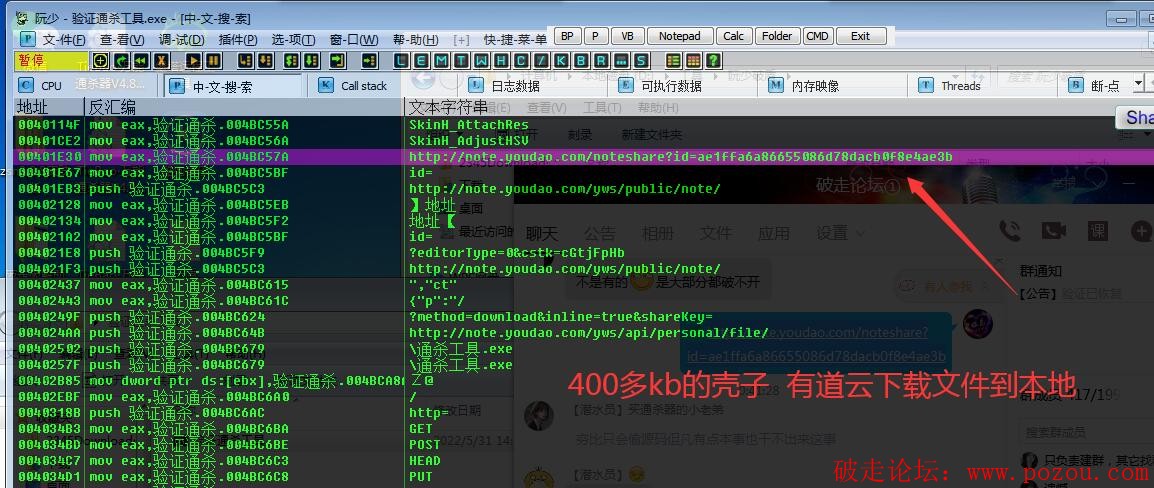Open References with R toolbar icon
This screenshot has height=488, width=1154.
click(x=601, y=60)
